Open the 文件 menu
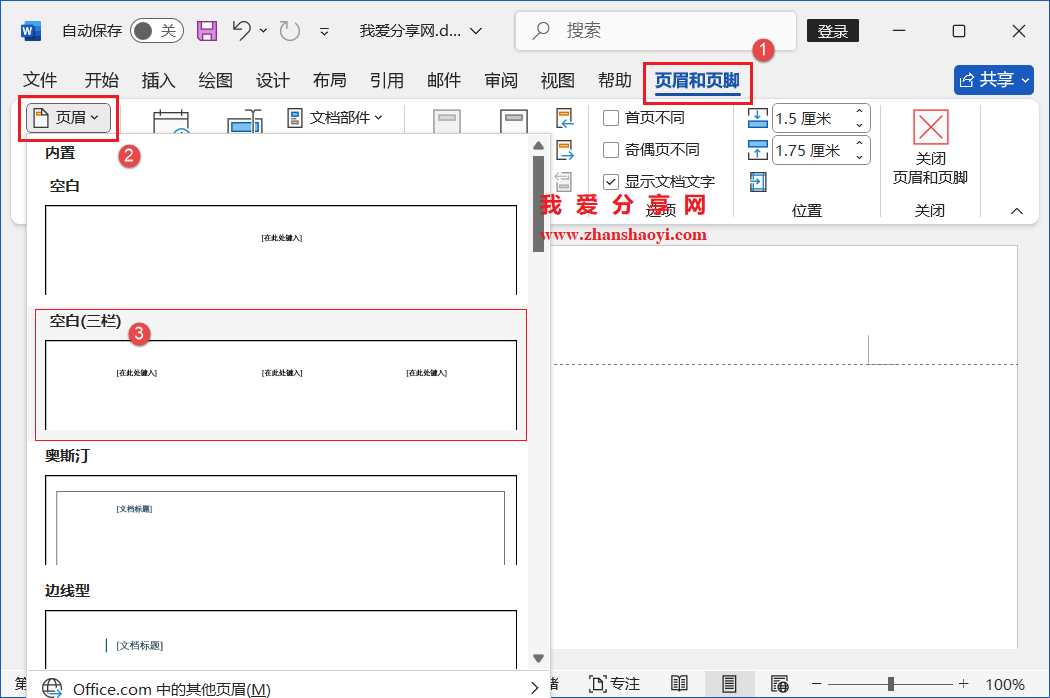The image size is (1050, 698). tap(40, 80)
